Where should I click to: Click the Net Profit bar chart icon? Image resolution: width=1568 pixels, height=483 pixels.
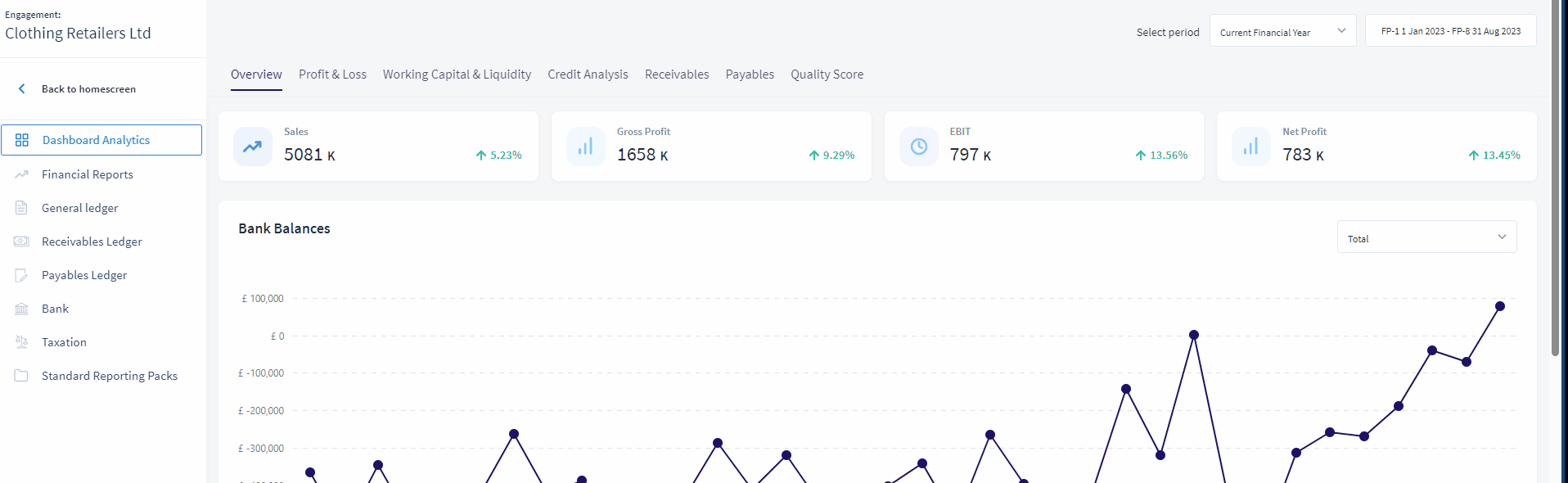1251,147
